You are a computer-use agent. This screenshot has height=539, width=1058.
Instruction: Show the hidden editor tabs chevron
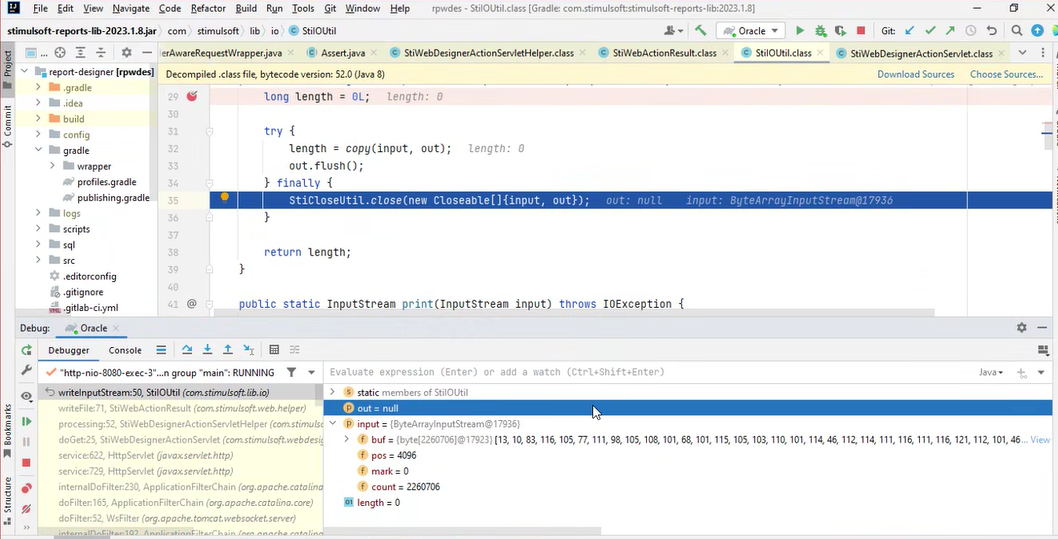point(1022,53)
